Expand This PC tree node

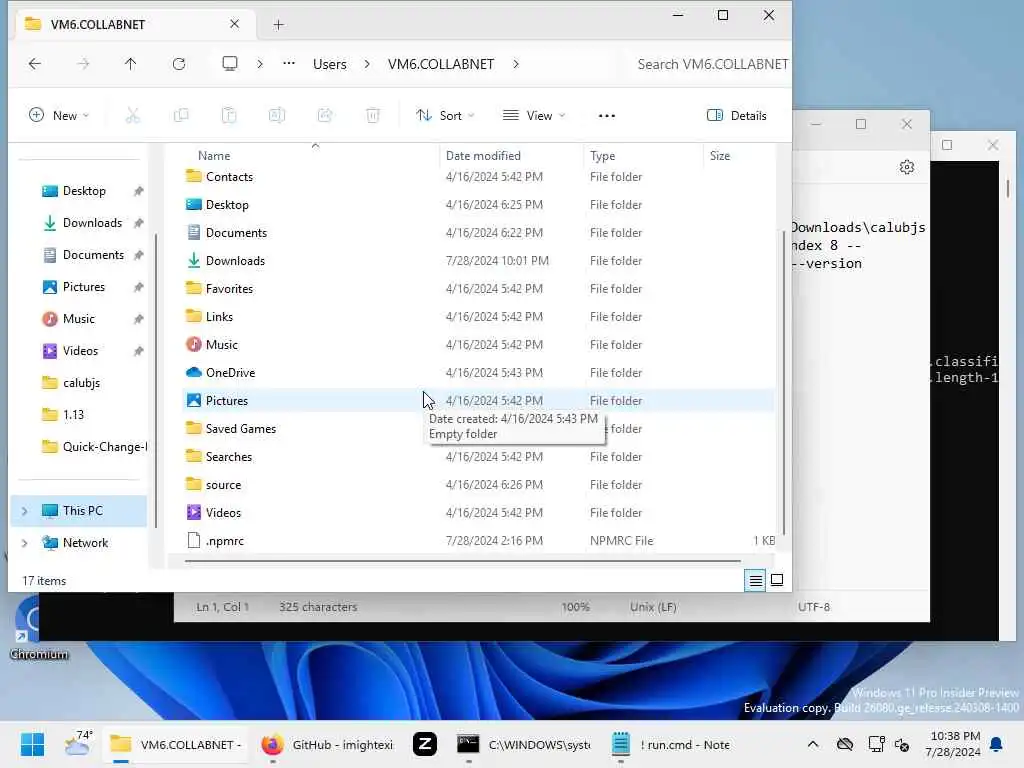pyautogui.click(x=25, y=511)
